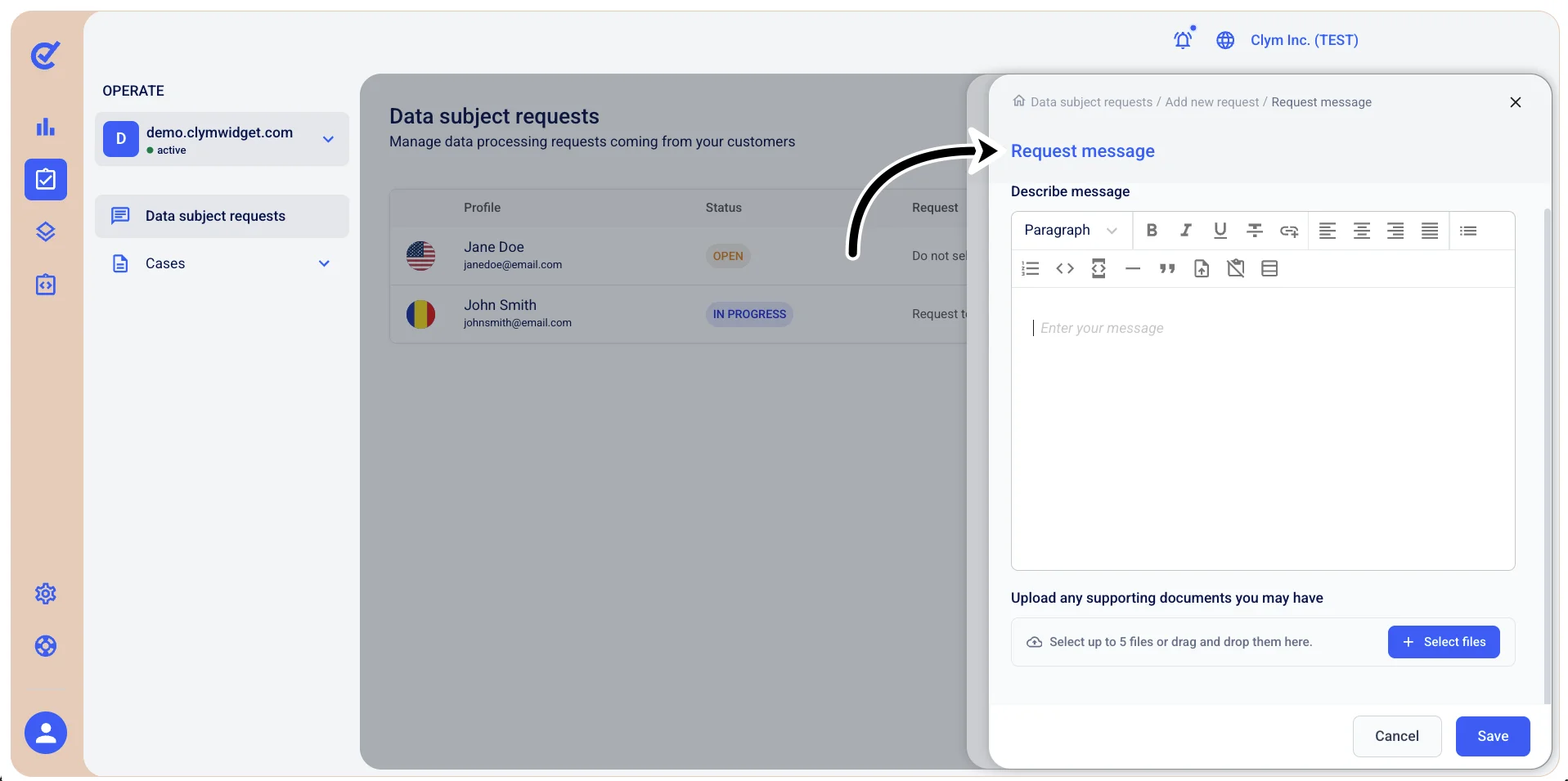Align text right in the editor
The height and width of the screenshot is (781, 1568).
(x=1395, y=231)
